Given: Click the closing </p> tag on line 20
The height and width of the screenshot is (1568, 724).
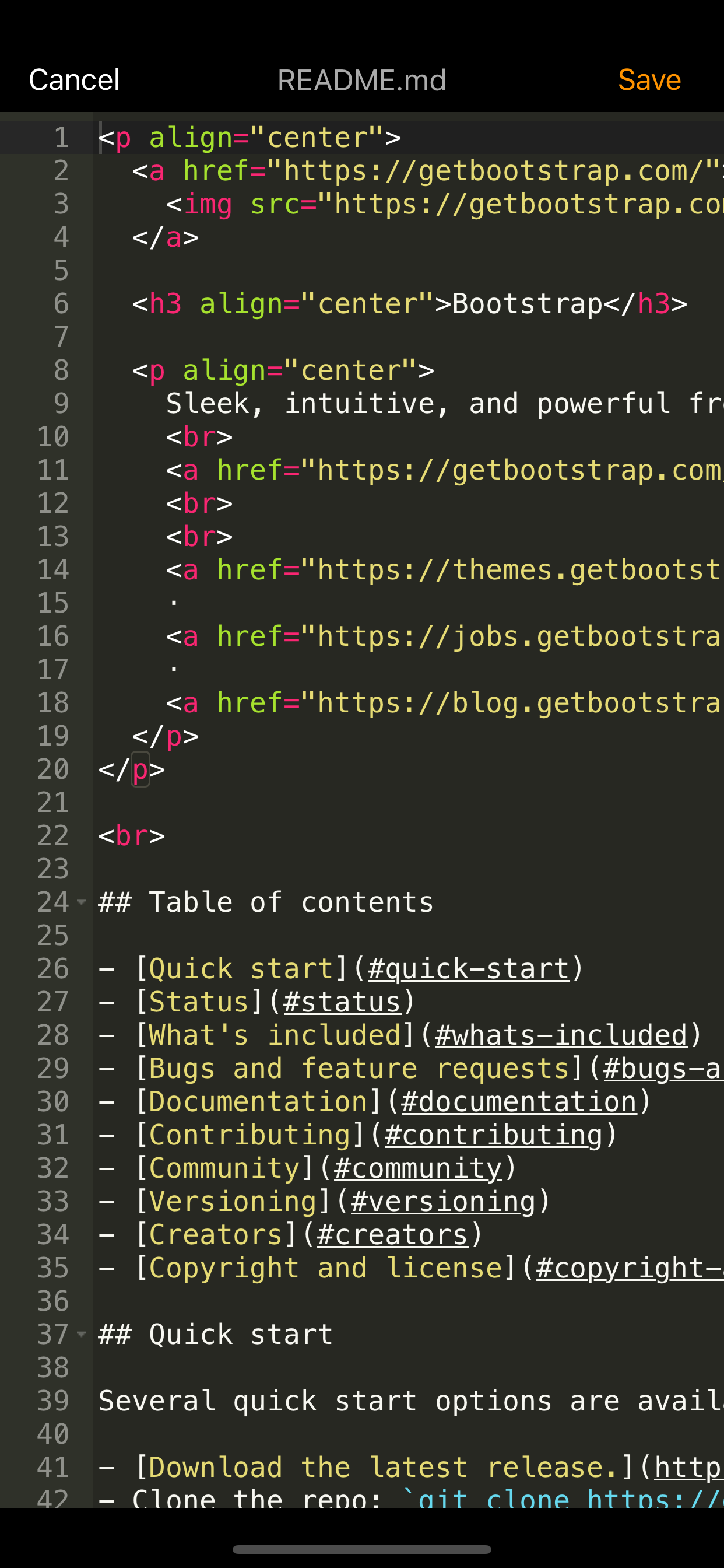Looking at the screenshot, I should click(131, 769).
